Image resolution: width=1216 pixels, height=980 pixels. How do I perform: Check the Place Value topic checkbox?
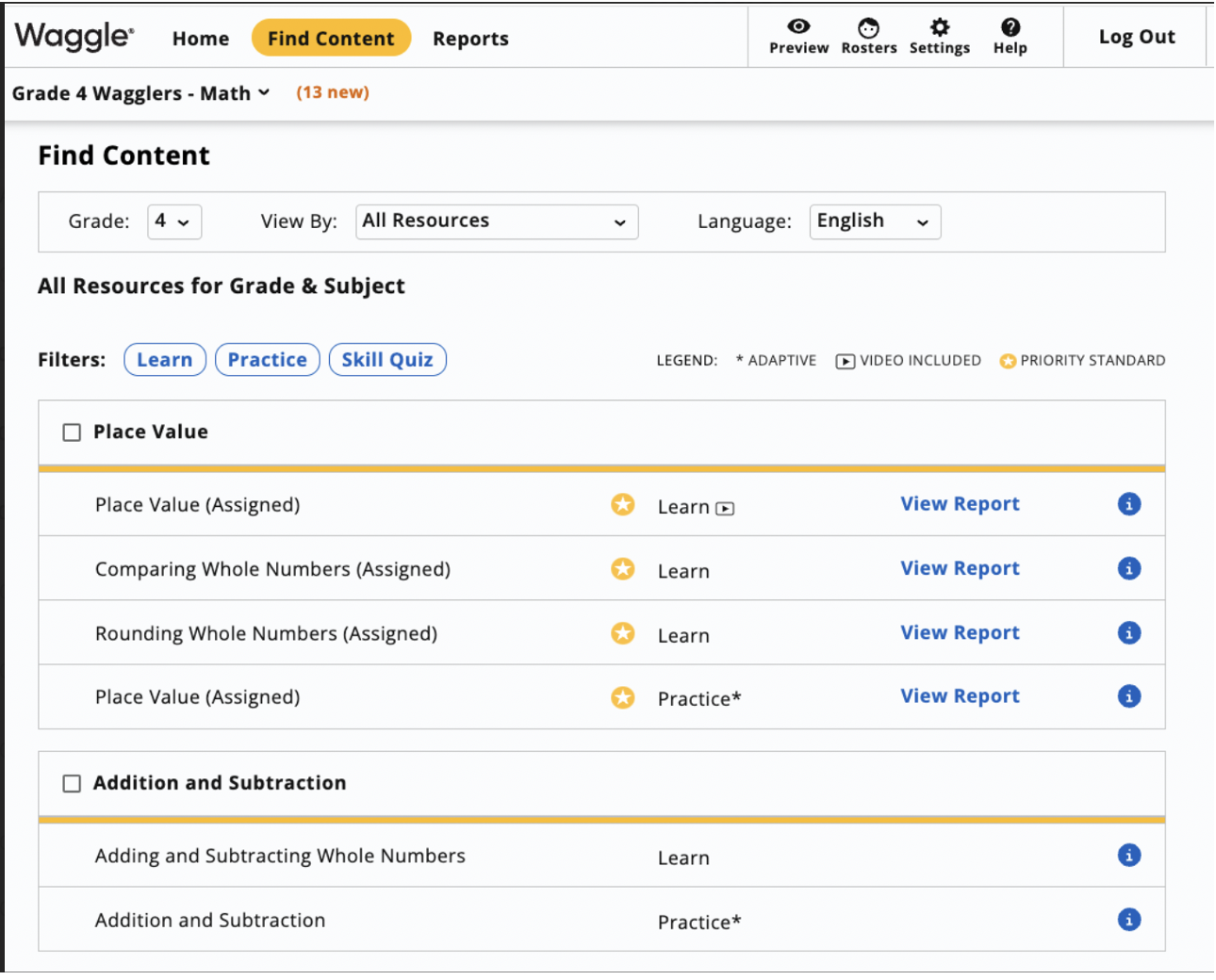point(72,432)
